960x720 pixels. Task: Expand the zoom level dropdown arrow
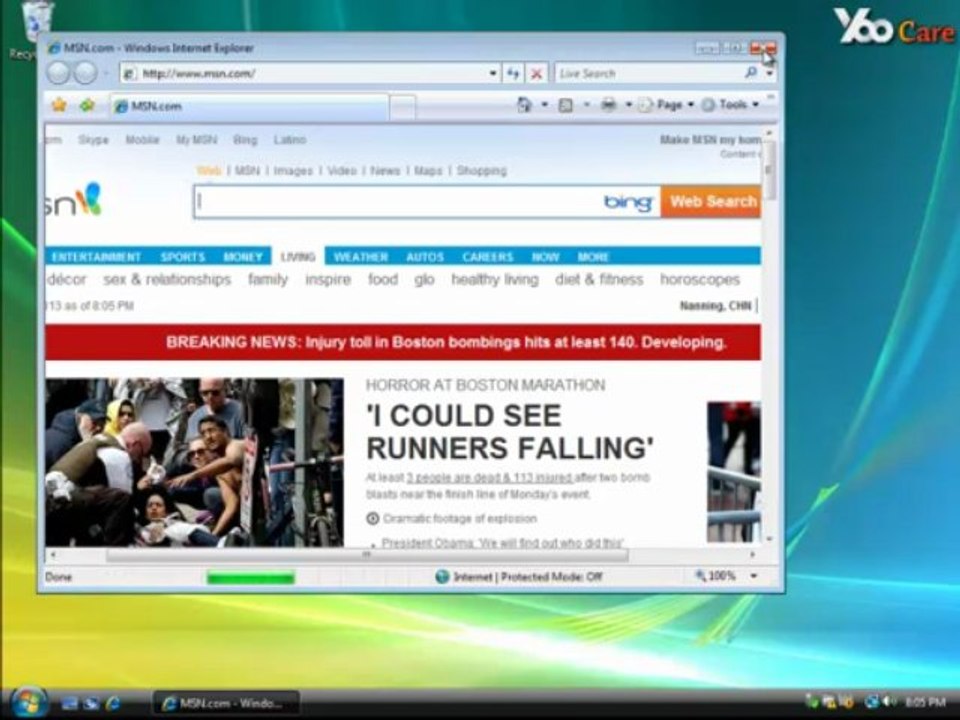click(x=754, y=576)
